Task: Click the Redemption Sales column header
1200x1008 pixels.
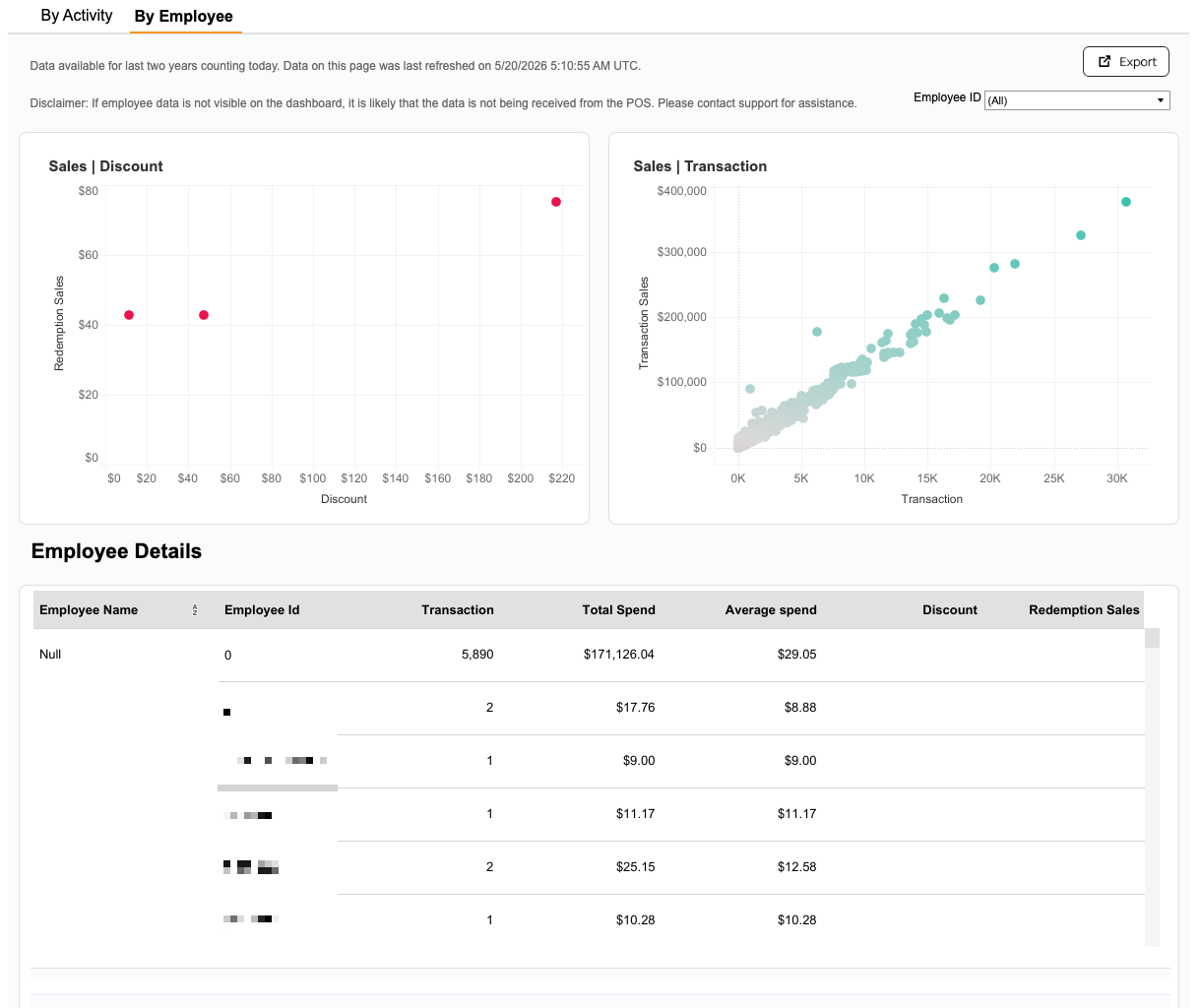Action: click(1084, 610)
